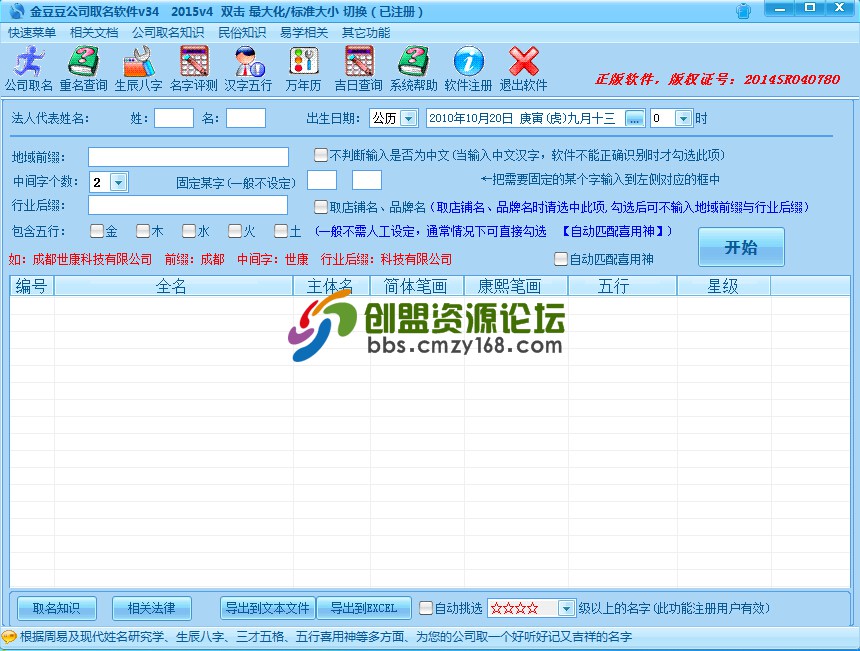Click 导出到EXCEL button

coord(364,608)
